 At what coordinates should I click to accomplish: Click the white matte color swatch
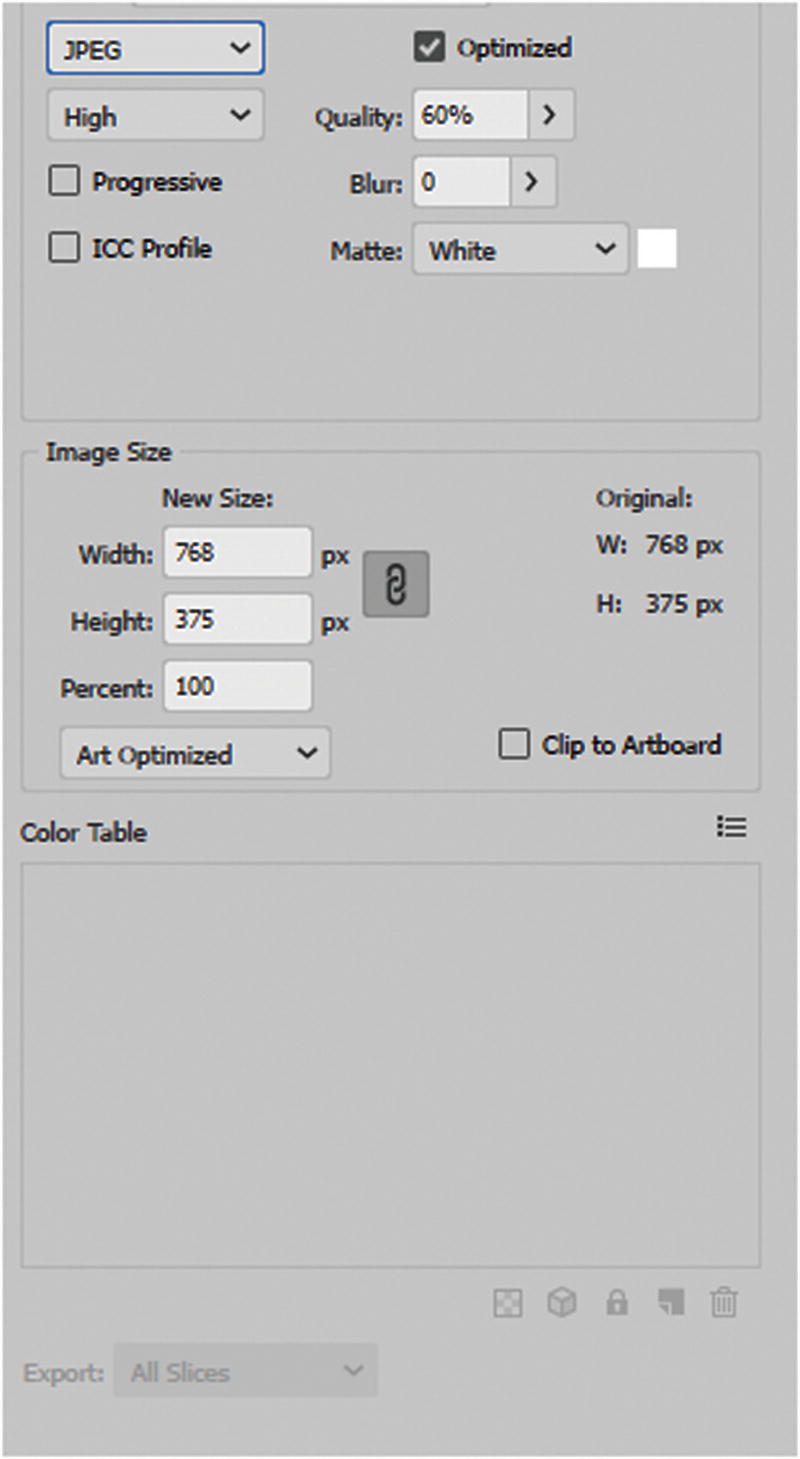657,249
